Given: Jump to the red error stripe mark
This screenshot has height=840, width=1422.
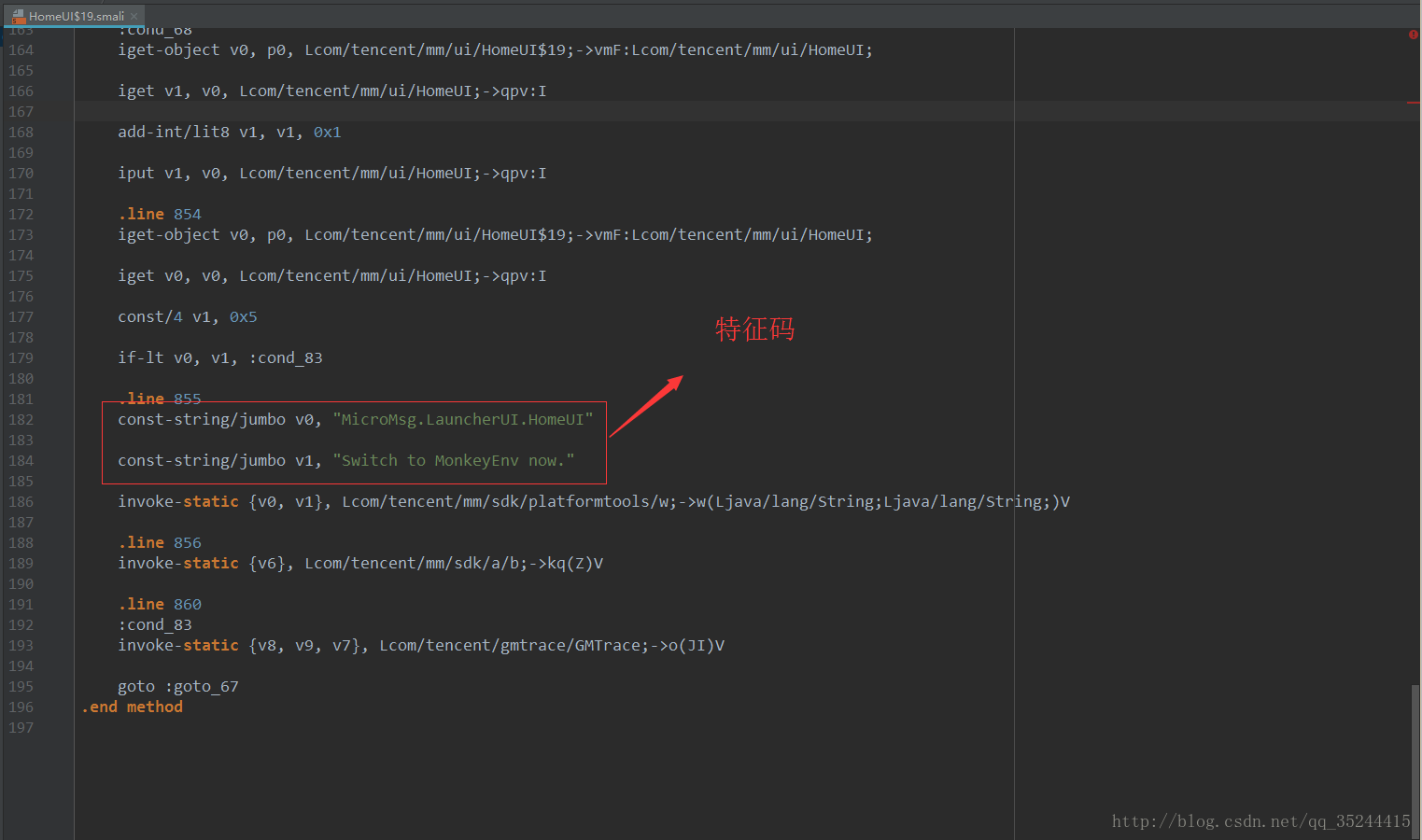Looking at the screenshot, I should click(1413, 103).
